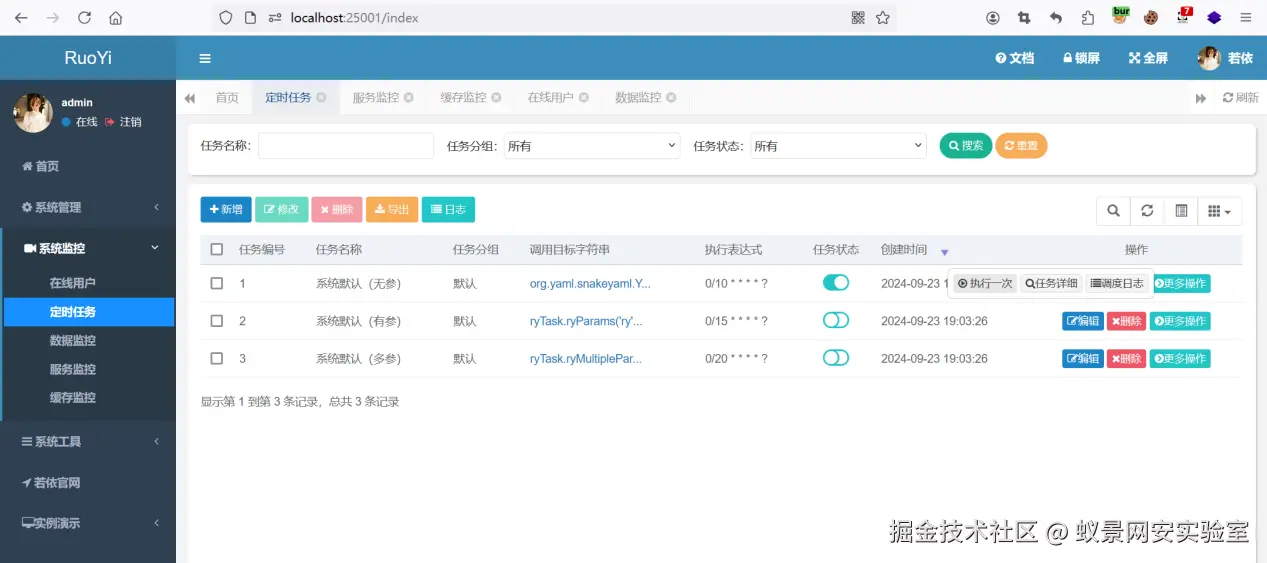Toggle table search with magnifier icon
Viewport: 1267px width, 563px height.
point(1113,211)
